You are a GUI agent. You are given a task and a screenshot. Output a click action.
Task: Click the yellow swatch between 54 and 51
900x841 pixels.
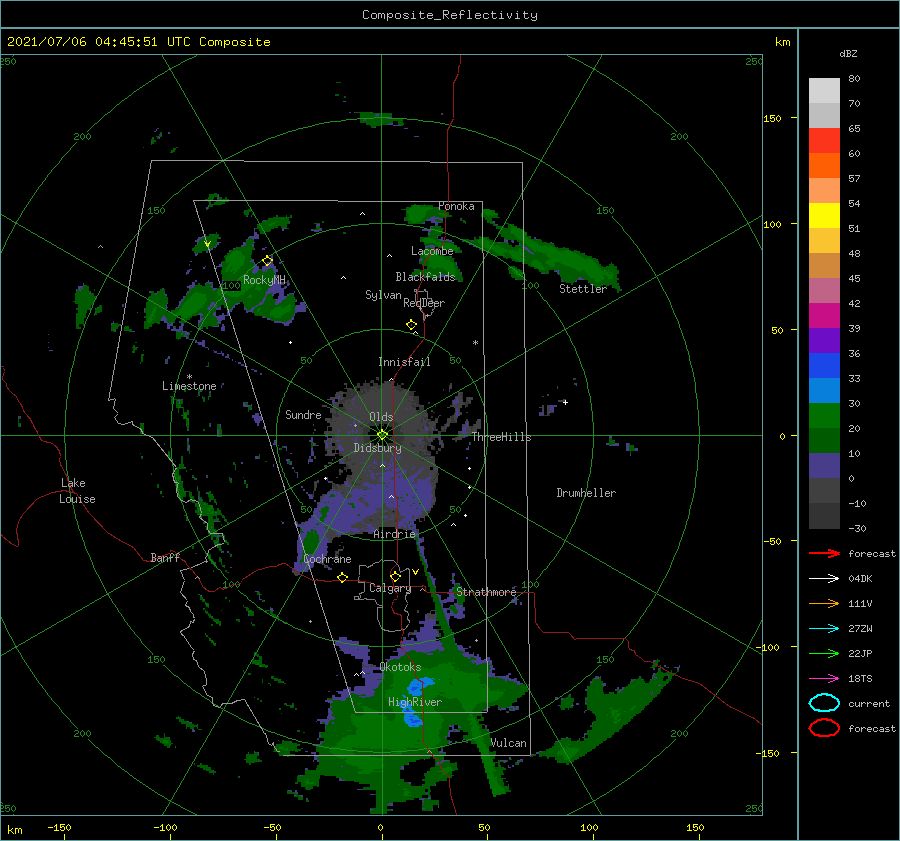coord(824,216)
